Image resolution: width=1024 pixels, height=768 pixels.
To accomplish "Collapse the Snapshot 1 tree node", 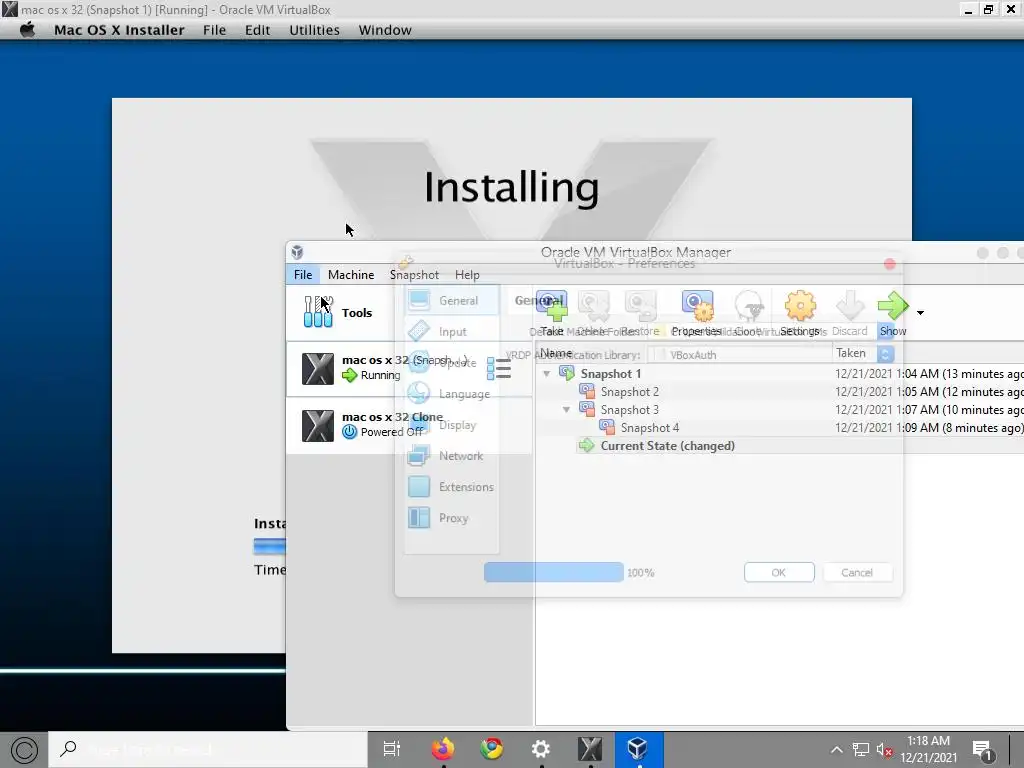I will (547, 374).
